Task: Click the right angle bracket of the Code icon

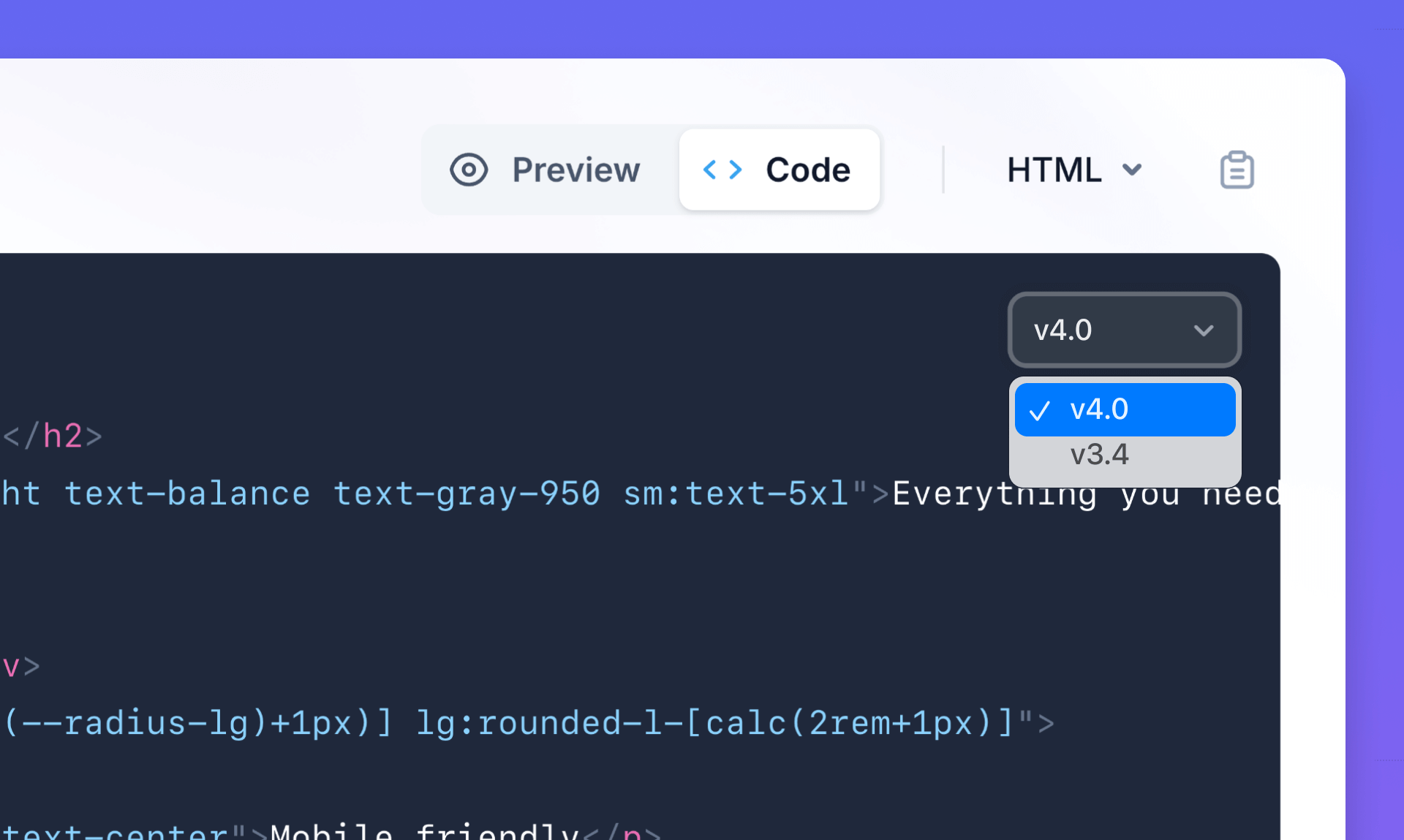Action: pos(735,169)
